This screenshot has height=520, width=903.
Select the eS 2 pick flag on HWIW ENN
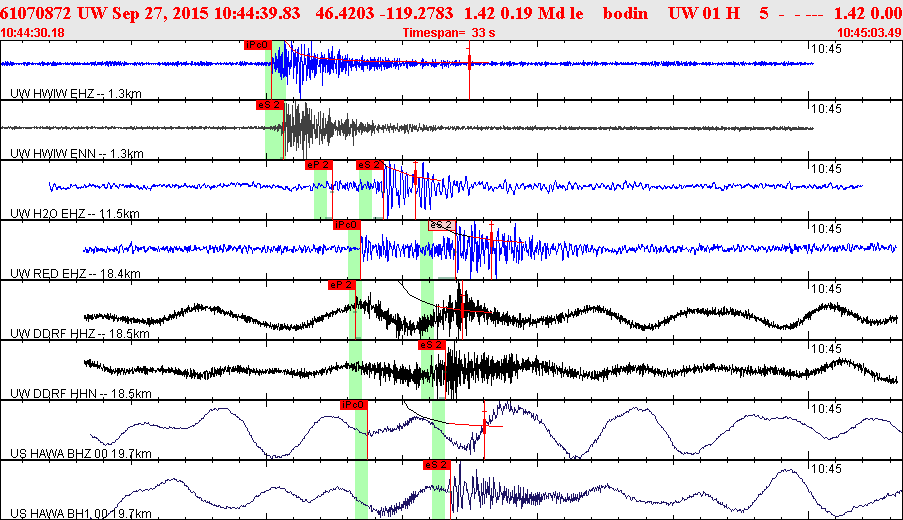tap(270, 105)
